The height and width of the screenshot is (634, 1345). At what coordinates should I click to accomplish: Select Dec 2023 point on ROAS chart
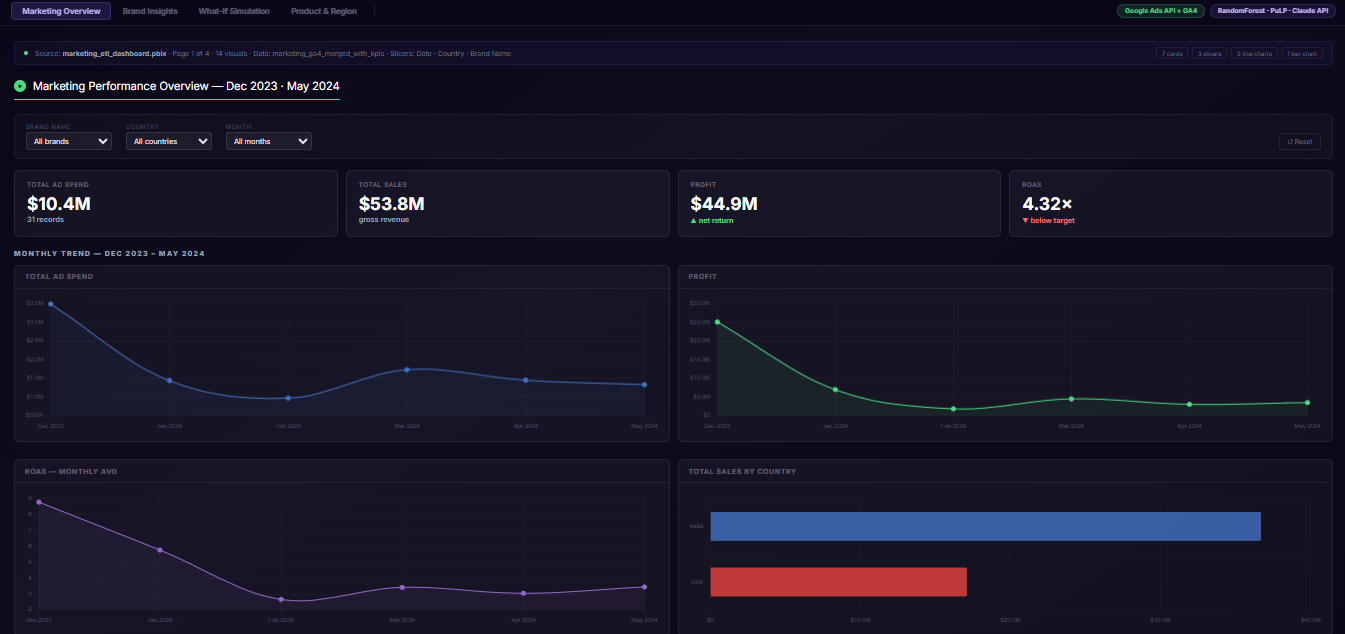pyautogui.click(x=38, y=502)
